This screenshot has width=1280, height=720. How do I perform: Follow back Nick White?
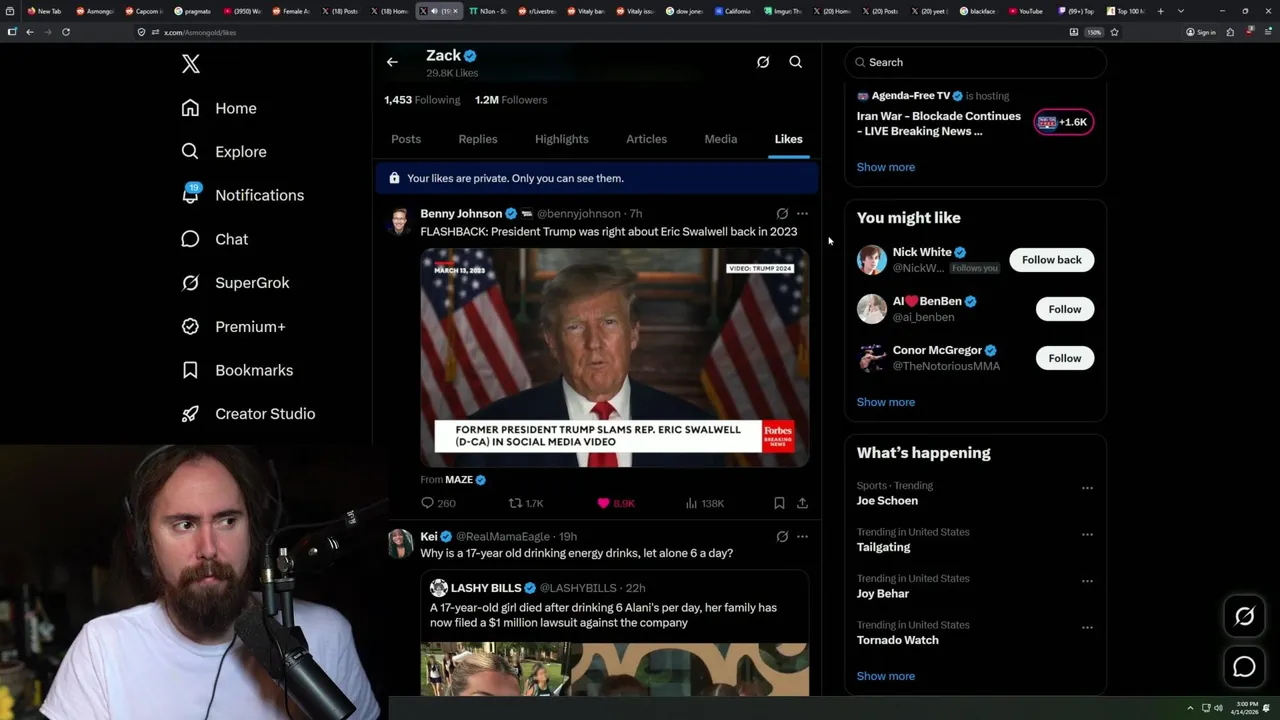(x=1052, y=260)
